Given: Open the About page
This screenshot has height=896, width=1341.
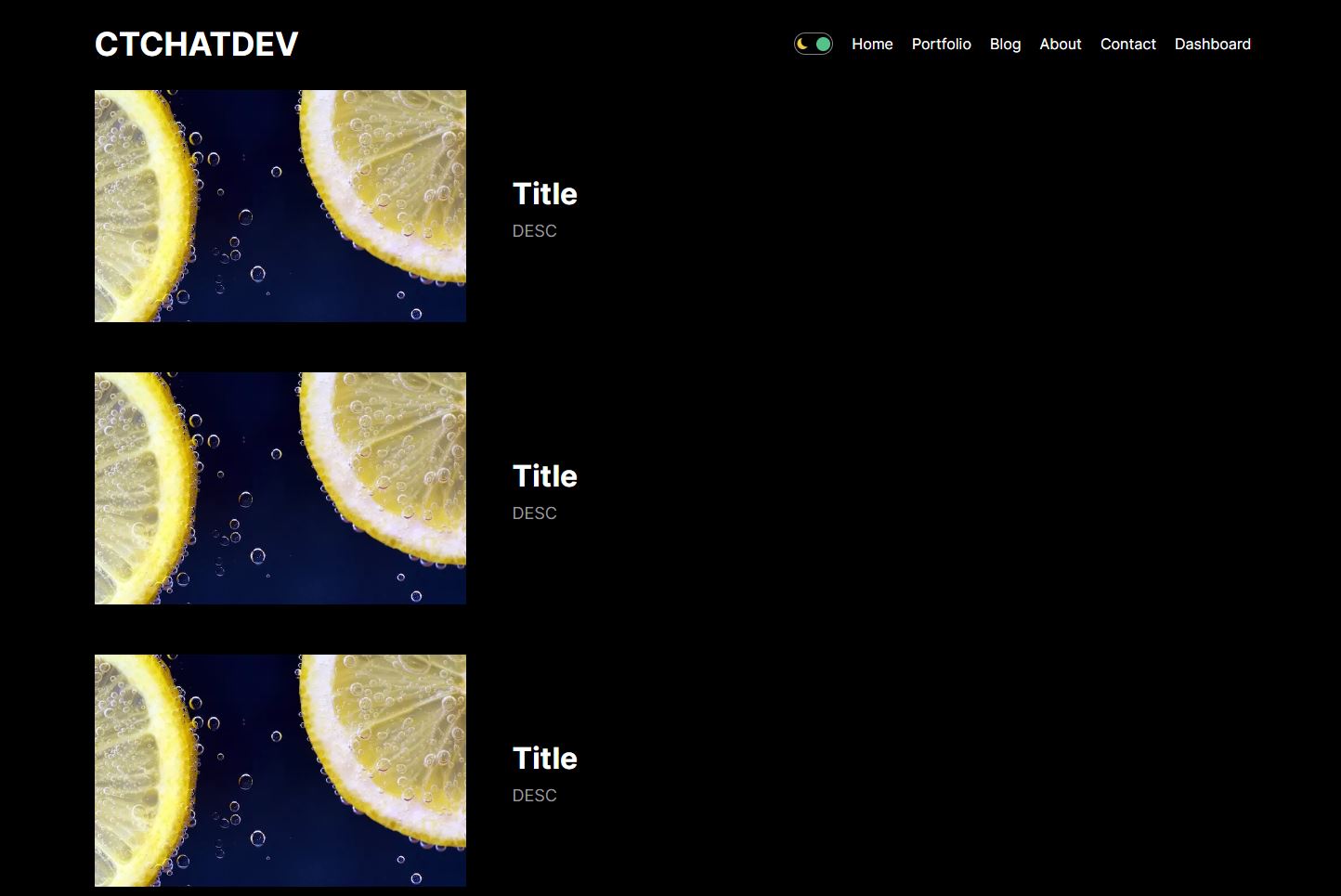Looking at the screenshot, I should [x=1060, y=44].
